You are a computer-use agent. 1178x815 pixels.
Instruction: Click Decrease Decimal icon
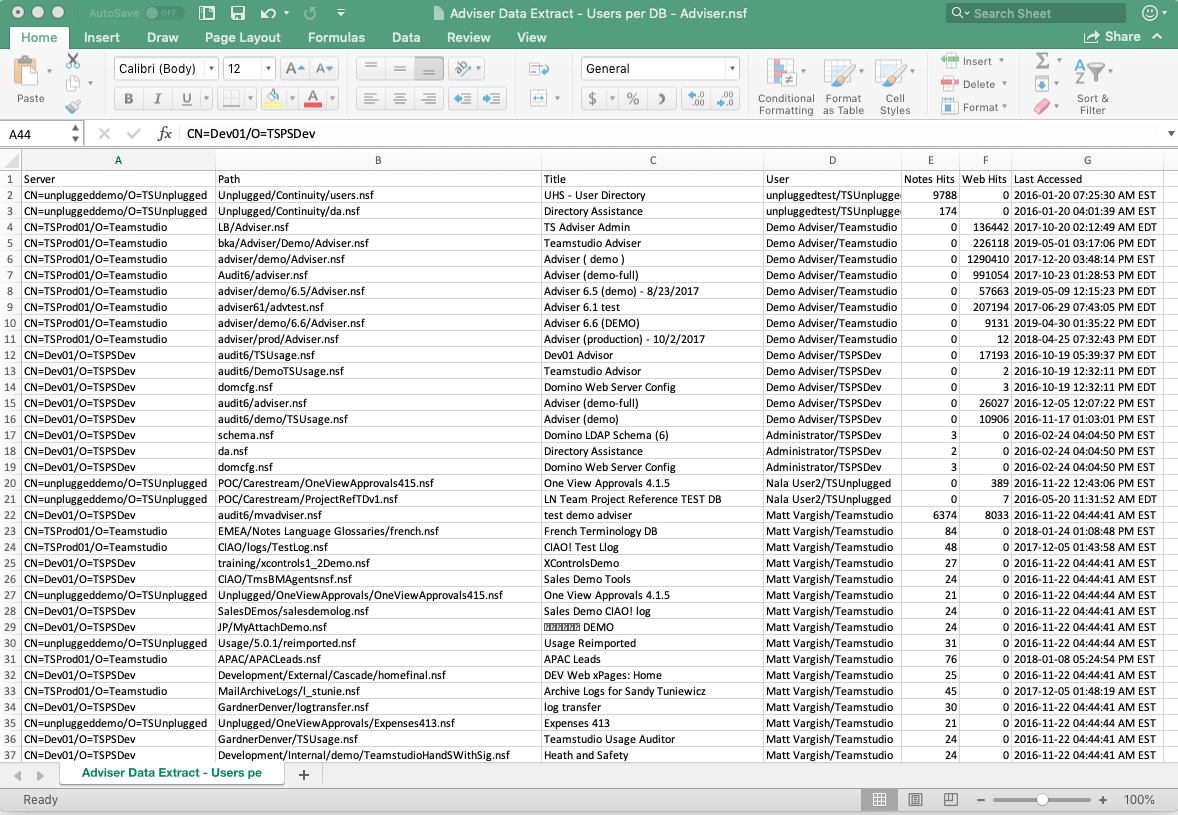(725, 98)
